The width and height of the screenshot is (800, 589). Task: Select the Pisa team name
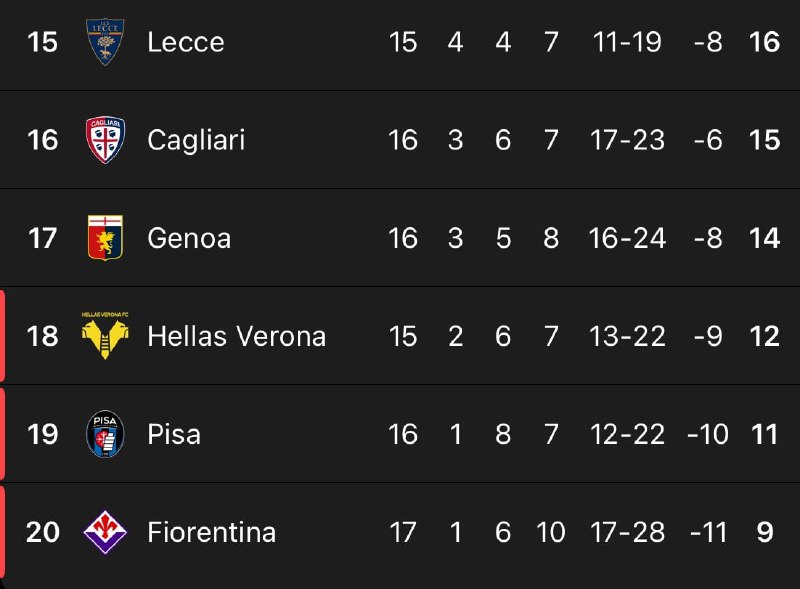tap(174, 434)
